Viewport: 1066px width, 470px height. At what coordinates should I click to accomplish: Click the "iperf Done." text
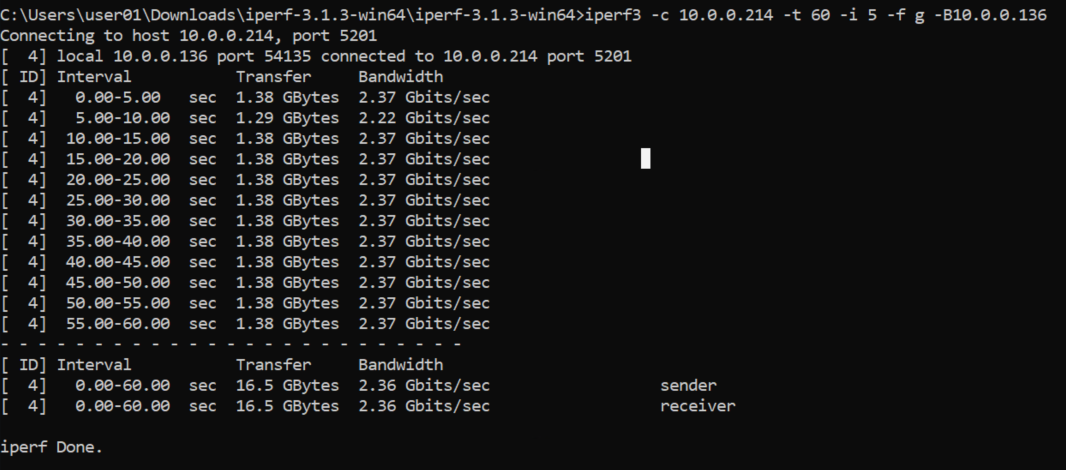tap(51, 448)
